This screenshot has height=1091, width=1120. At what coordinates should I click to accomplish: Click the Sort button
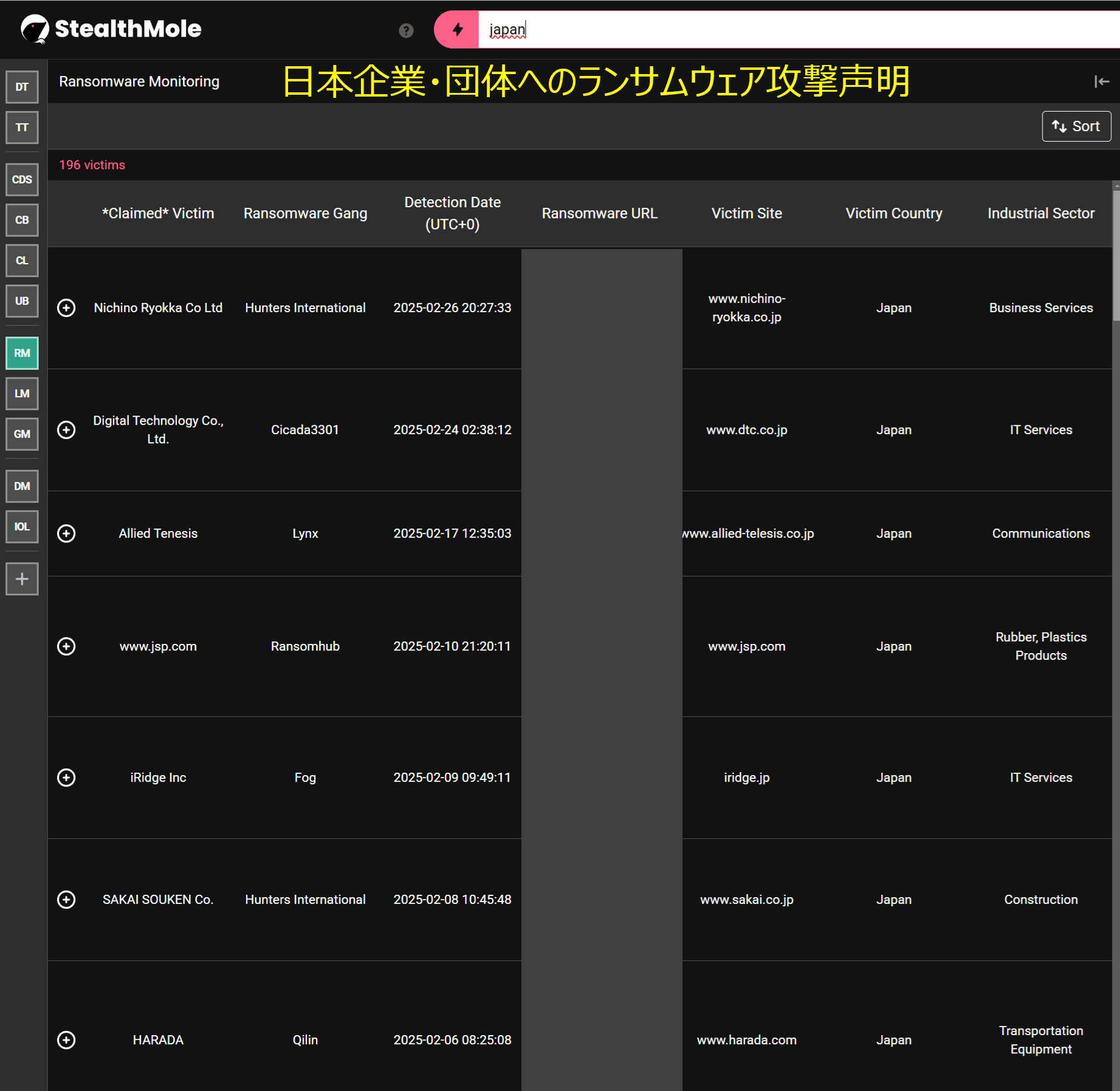click(x=1076, y=126)
